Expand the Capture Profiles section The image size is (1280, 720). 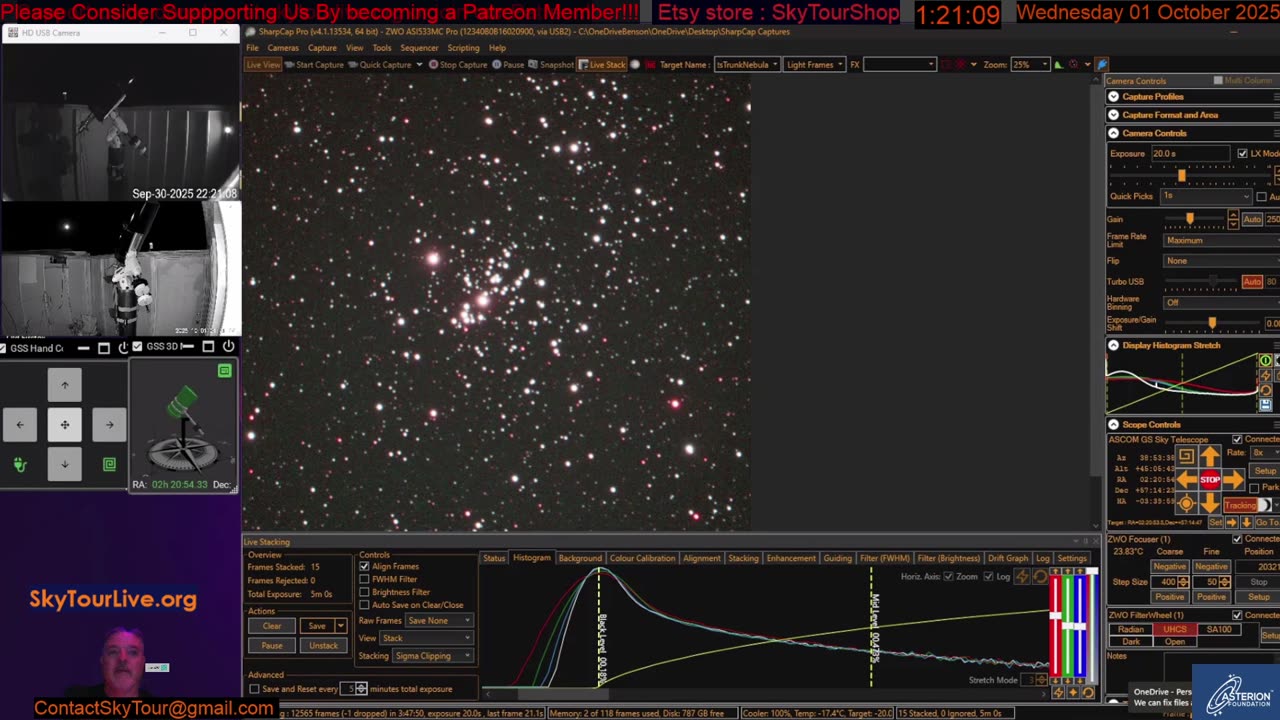pyautogui.click(x=1113, y=97)
